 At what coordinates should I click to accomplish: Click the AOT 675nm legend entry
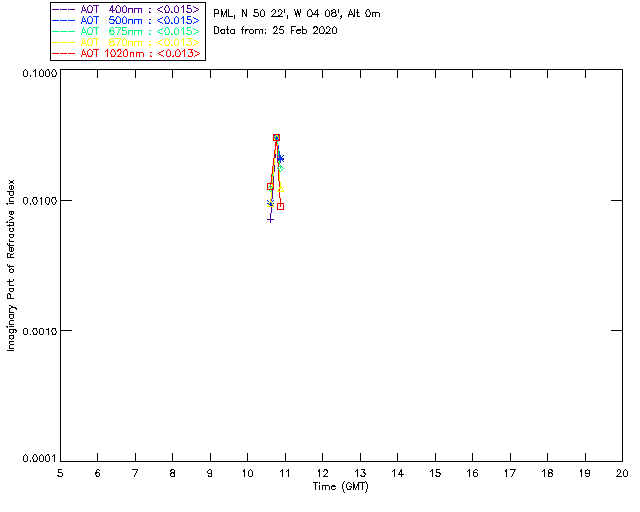pos(126,31)
